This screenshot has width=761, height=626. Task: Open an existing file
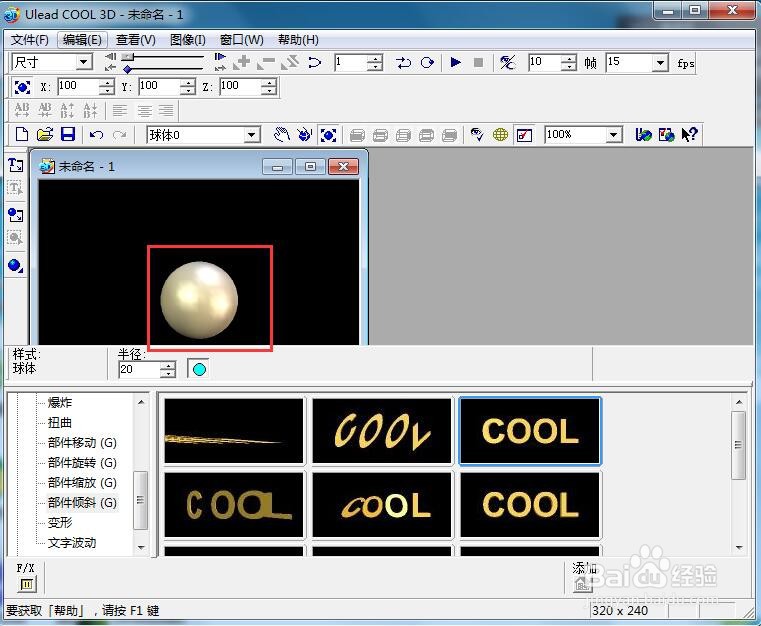[x=45, y=134]
